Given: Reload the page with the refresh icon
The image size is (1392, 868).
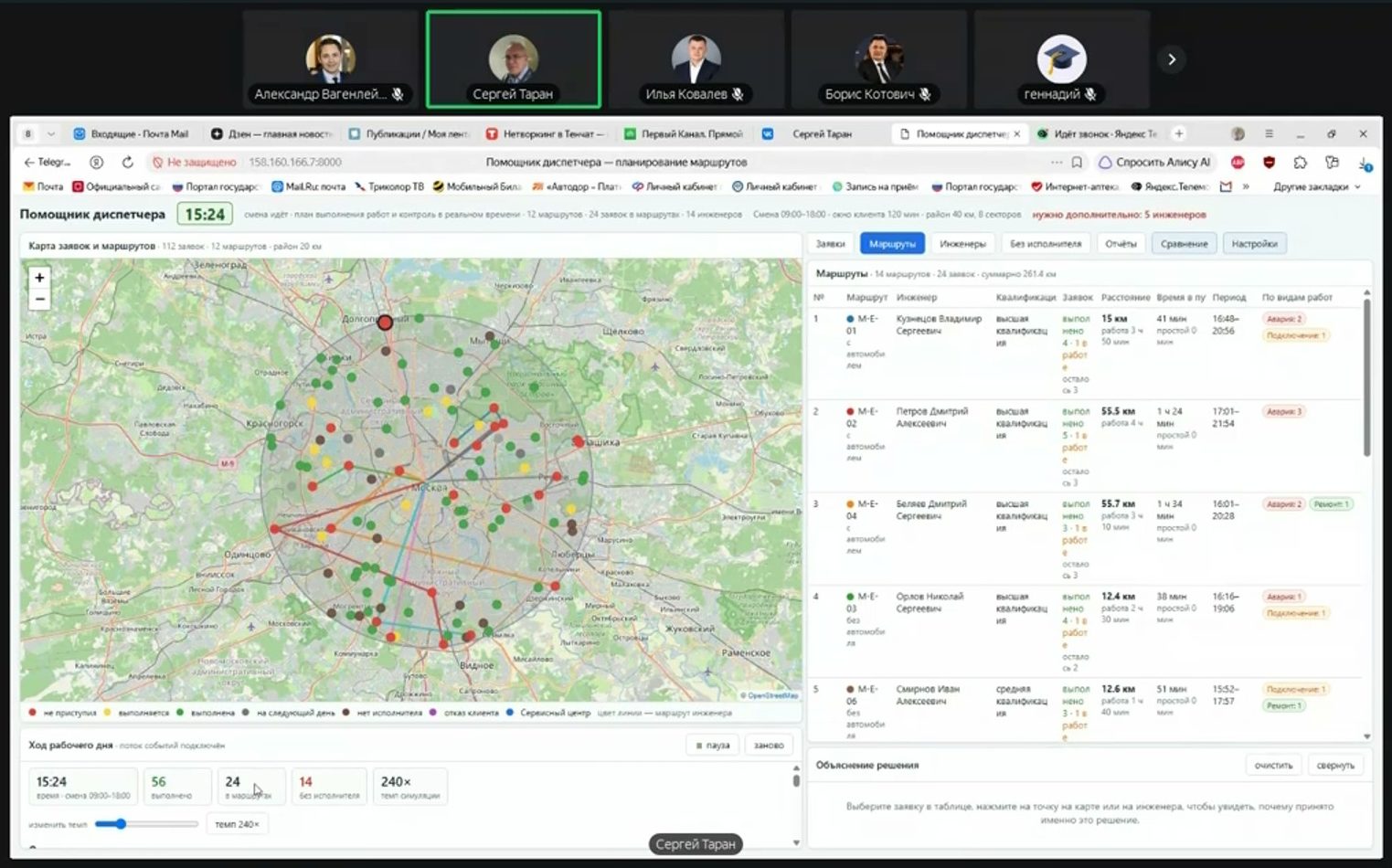Looking at the screenshot, I should point(127,163).
